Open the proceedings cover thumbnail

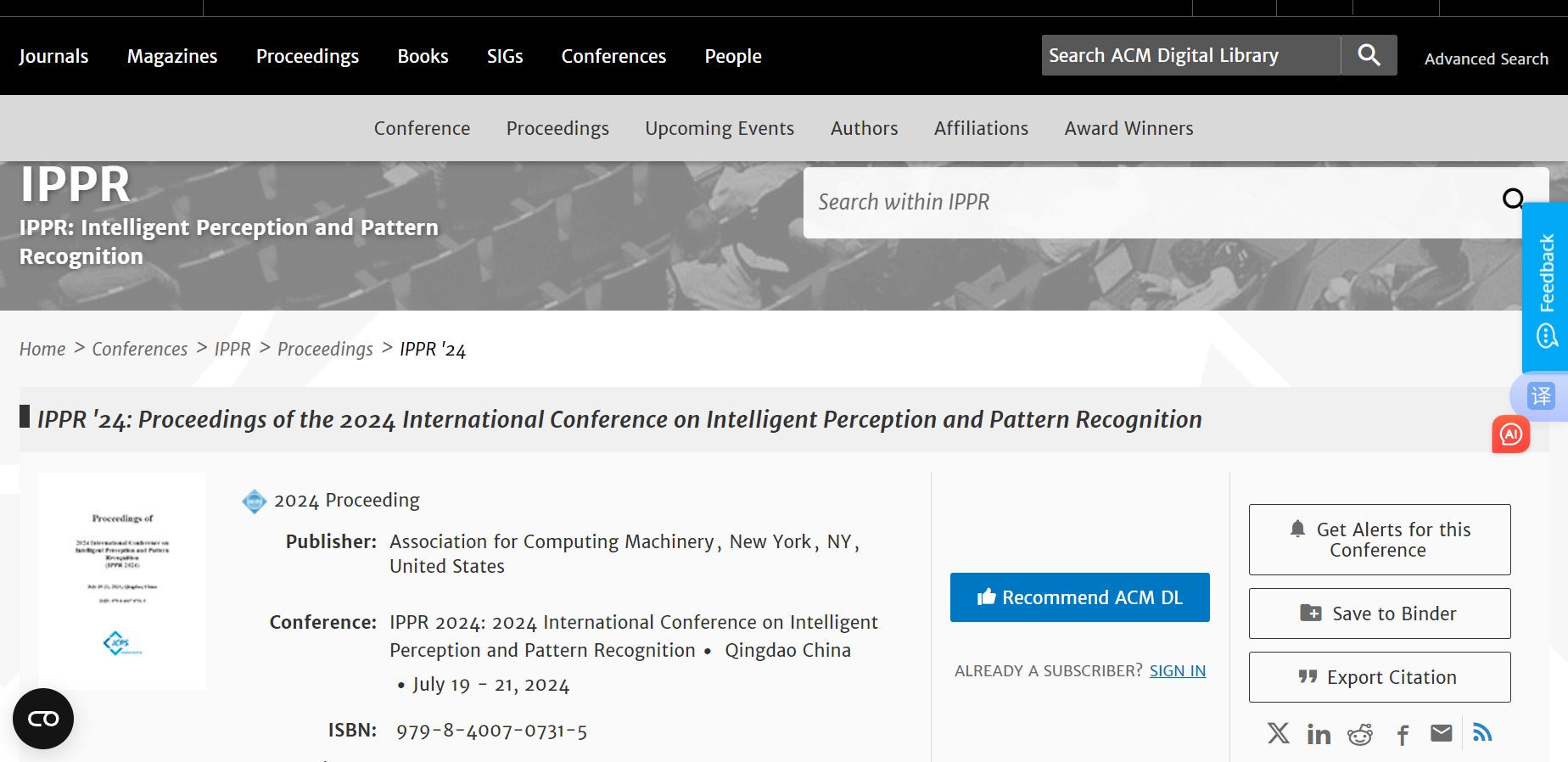(x=122, y=581)
